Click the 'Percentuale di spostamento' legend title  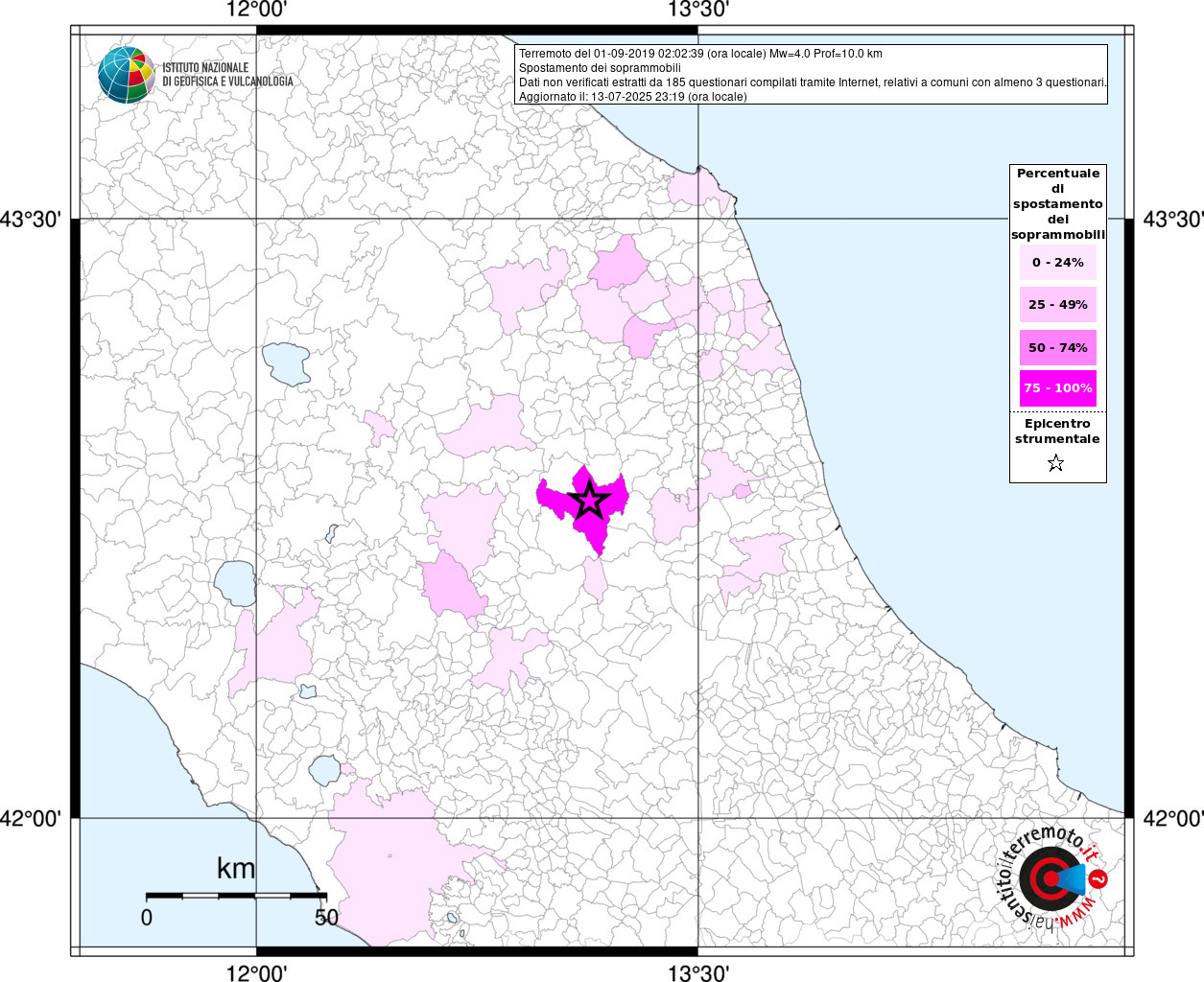pyautogui.click(x=1058, y=204)
